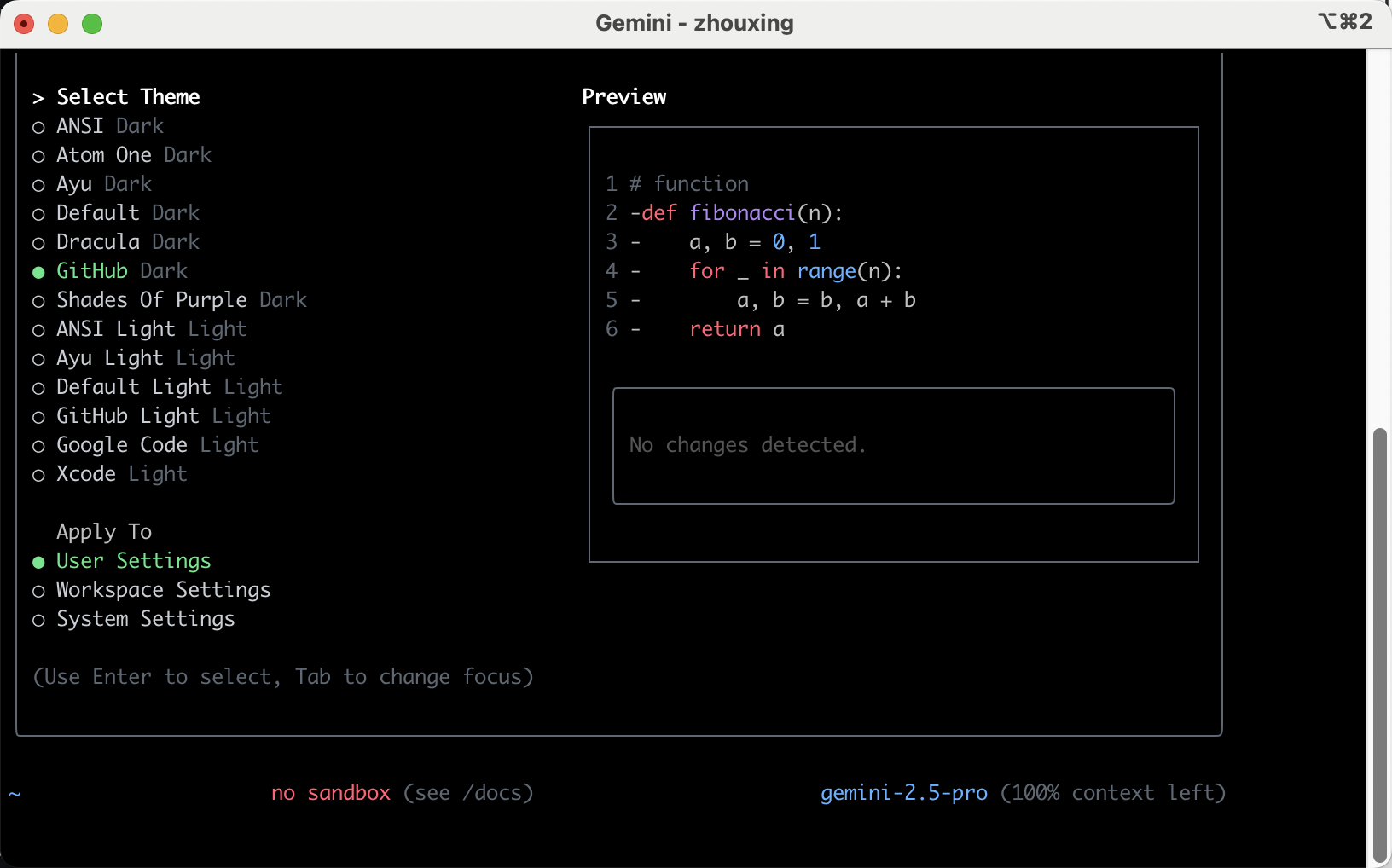This screenshot has height=868, width=1392.
Task: Click the green fullscreen window button
Action: (x=92, y=24)
